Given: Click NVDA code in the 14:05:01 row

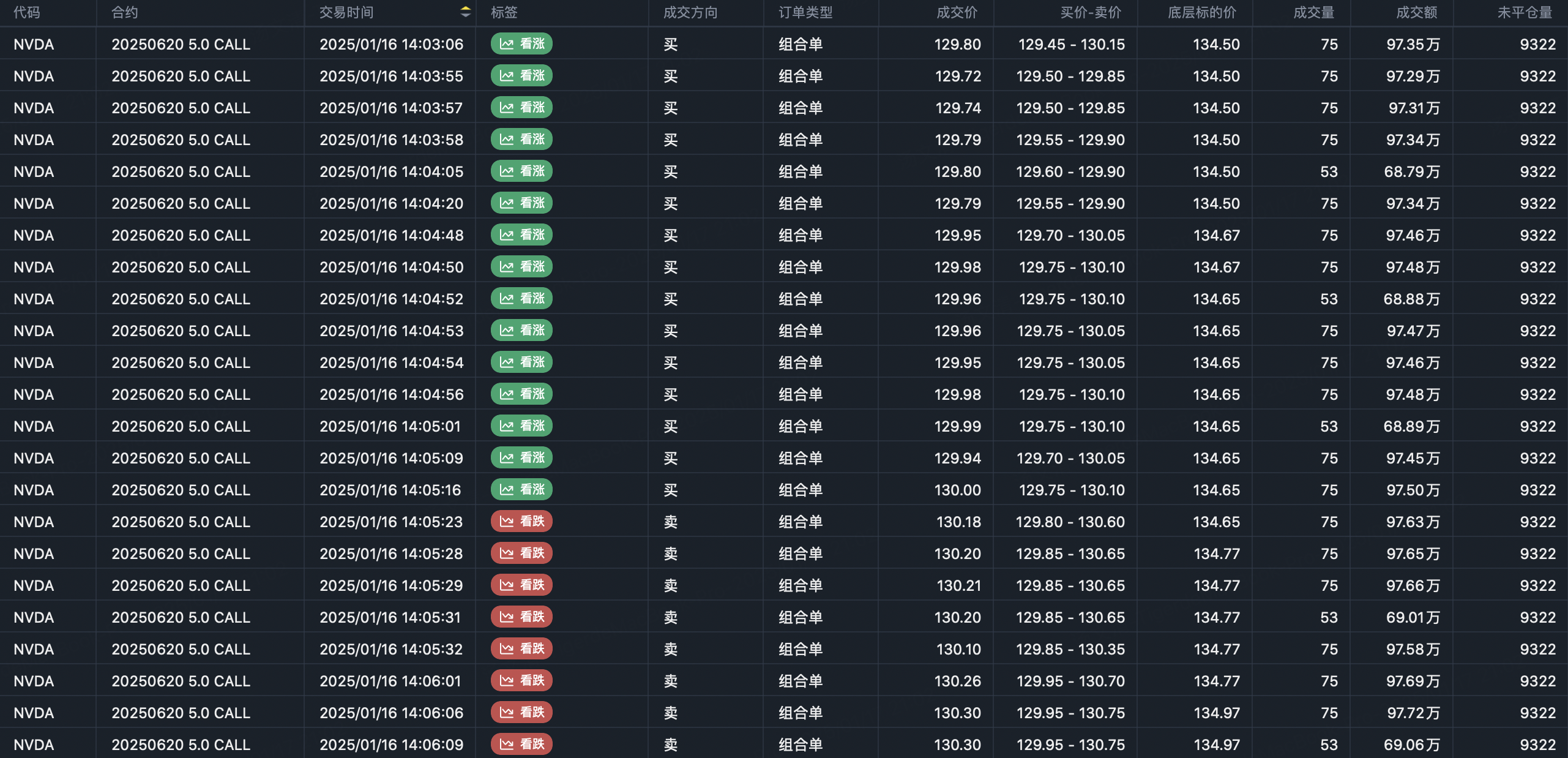Looking at the screenshot, I should click(34, 426).
